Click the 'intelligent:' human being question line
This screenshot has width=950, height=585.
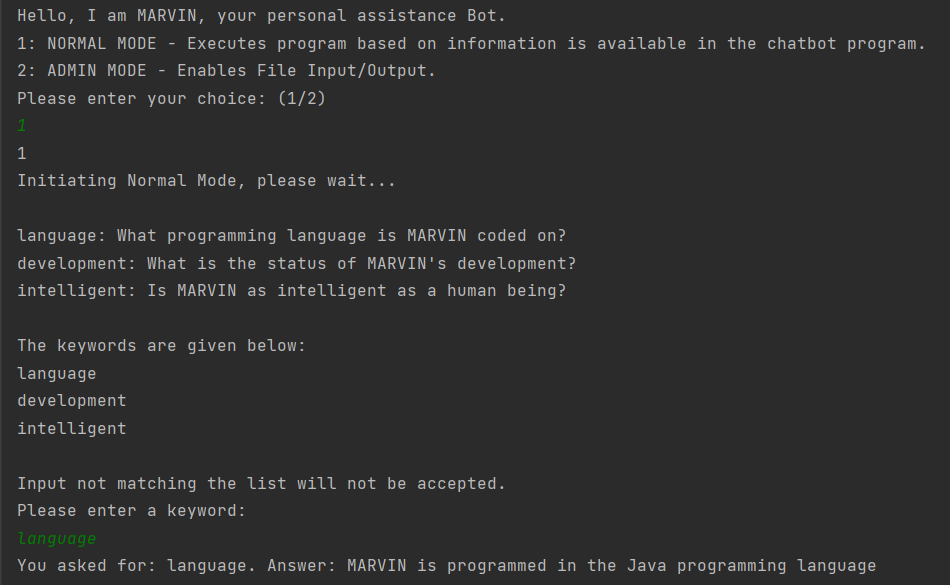[291, 291]
